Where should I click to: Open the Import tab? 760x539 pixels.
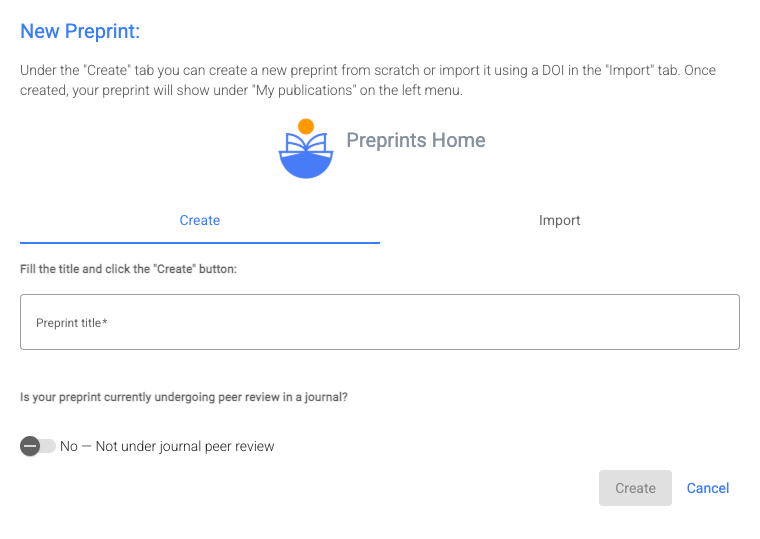pos(560,220)
